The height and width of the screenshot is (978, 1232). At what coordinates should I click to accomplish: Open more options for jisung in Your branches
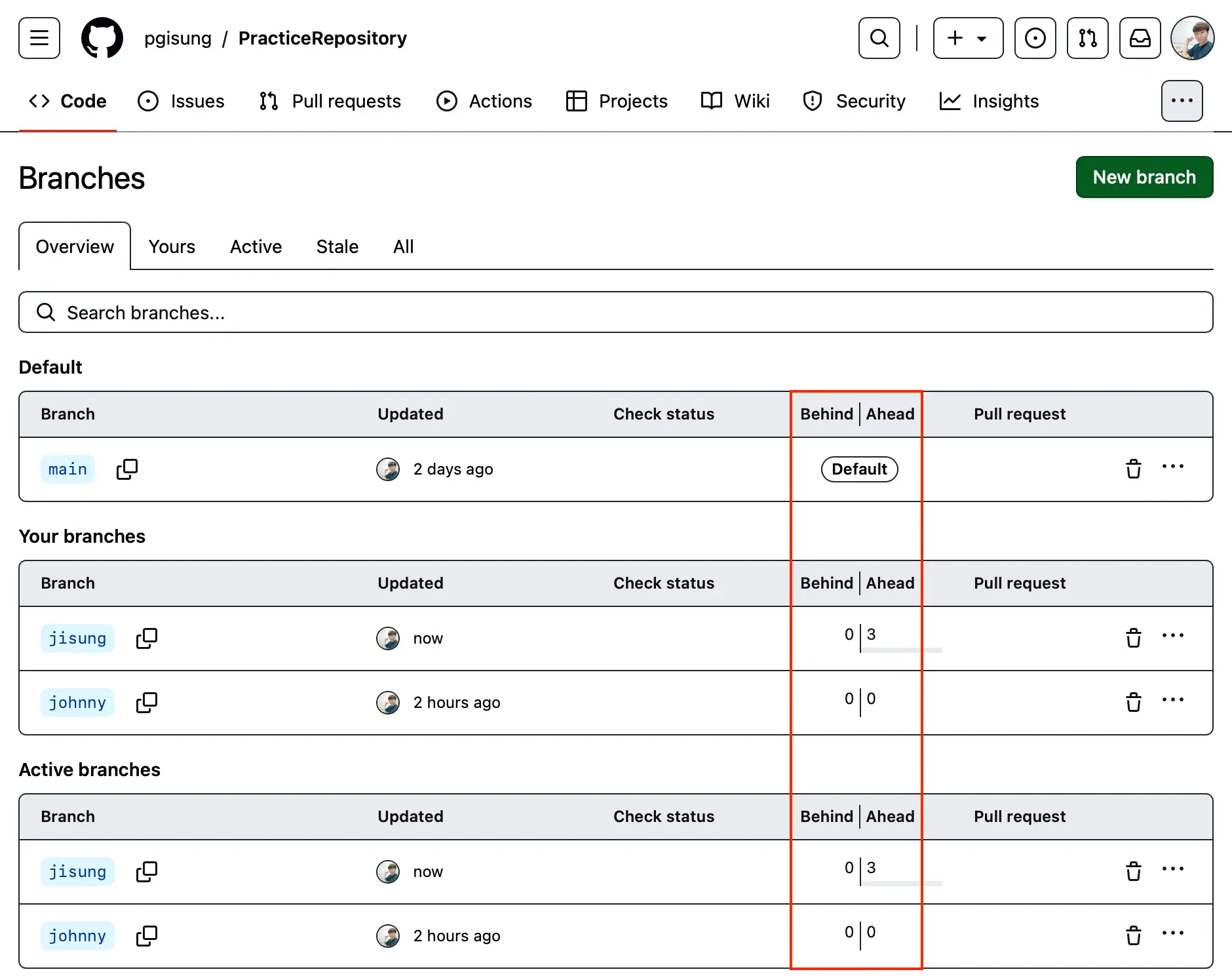1173,636
